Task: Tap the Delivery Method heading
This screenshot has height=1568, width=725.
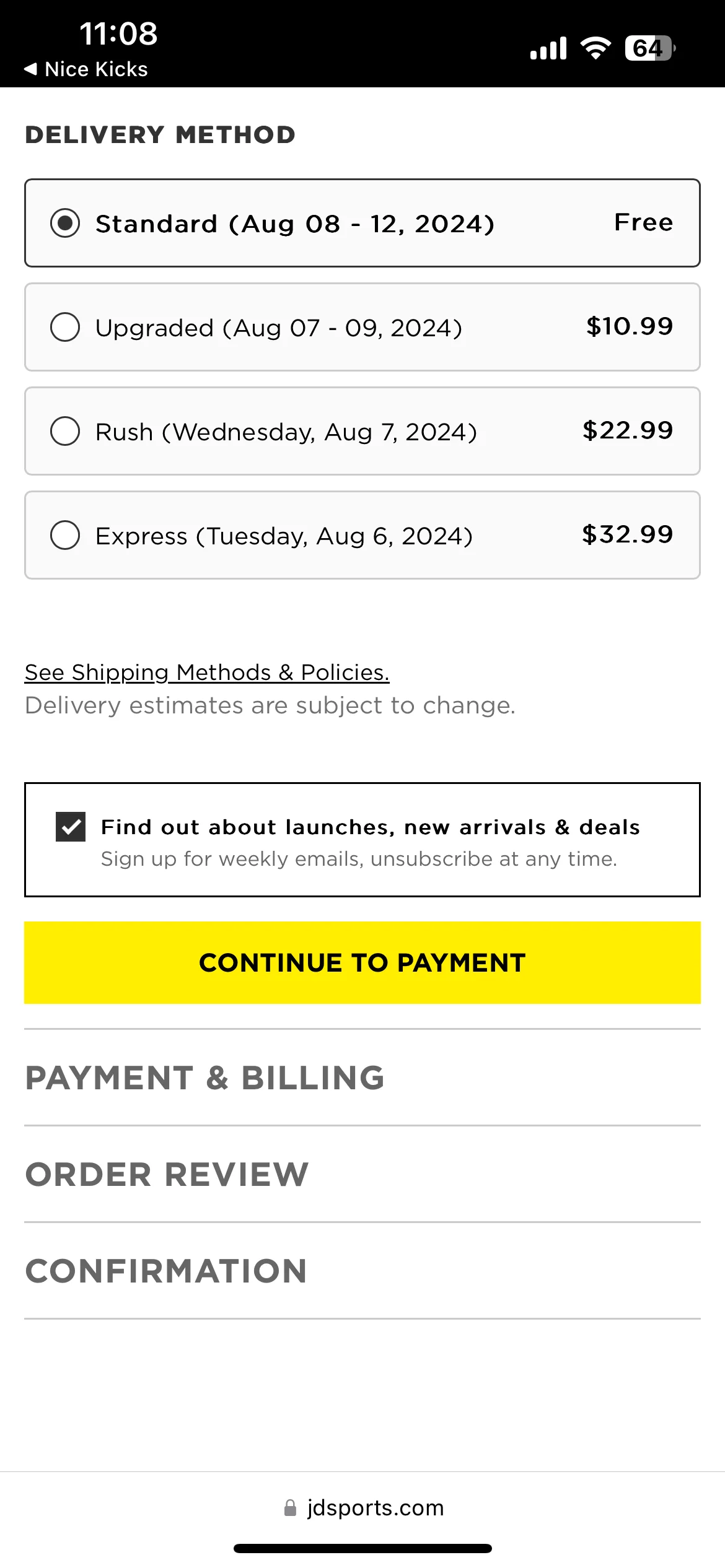Action: pos(160,135)
